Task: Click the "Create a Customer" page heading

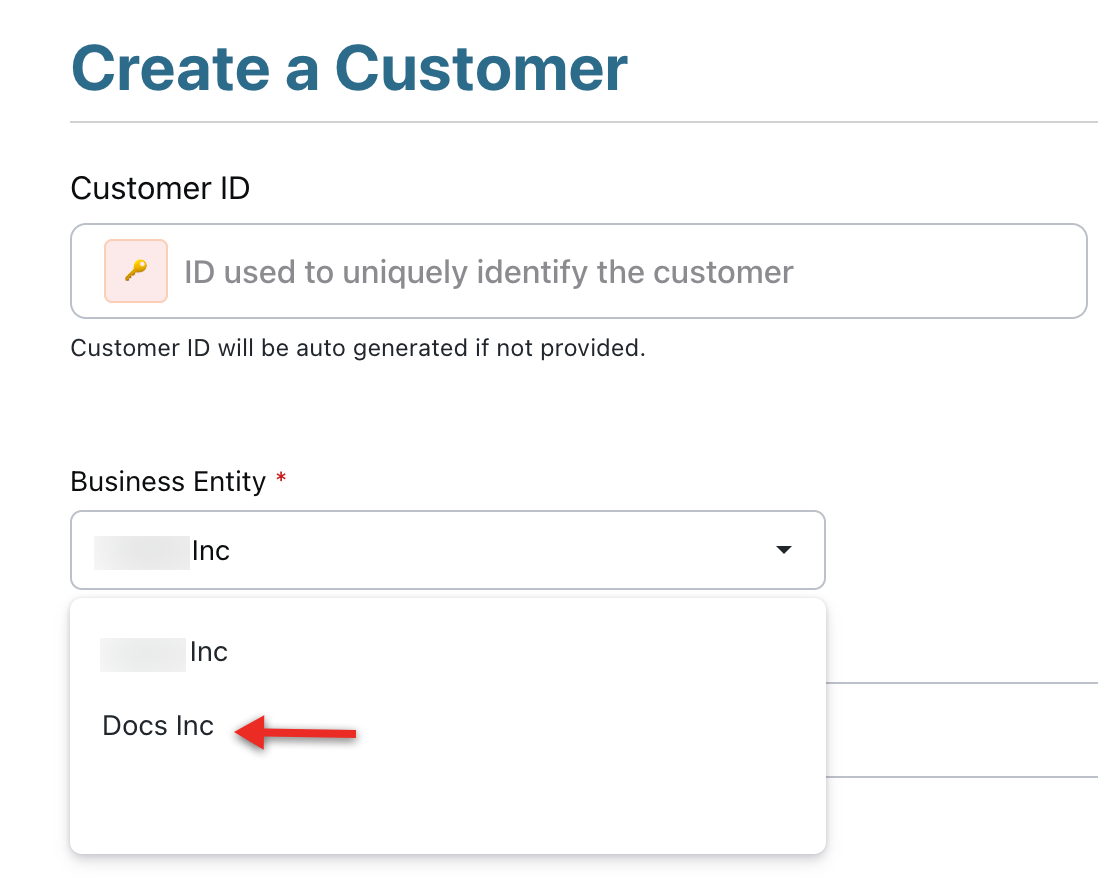Action: tap(349, 68)
